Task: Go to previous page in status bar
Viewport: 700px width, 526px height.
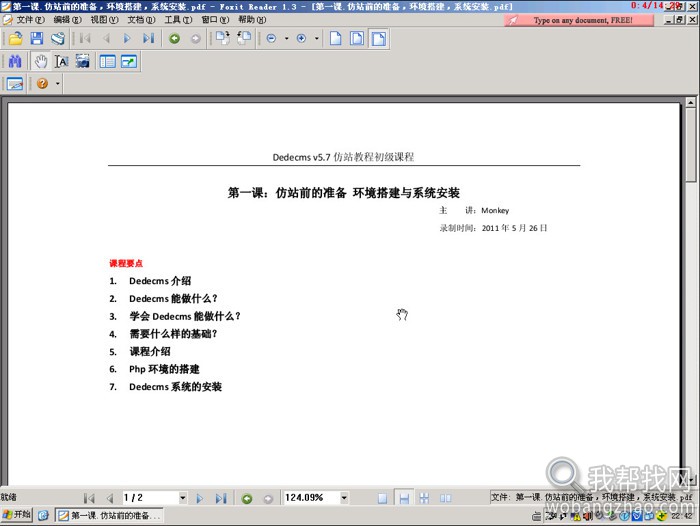Action: (x=110, y=498)
